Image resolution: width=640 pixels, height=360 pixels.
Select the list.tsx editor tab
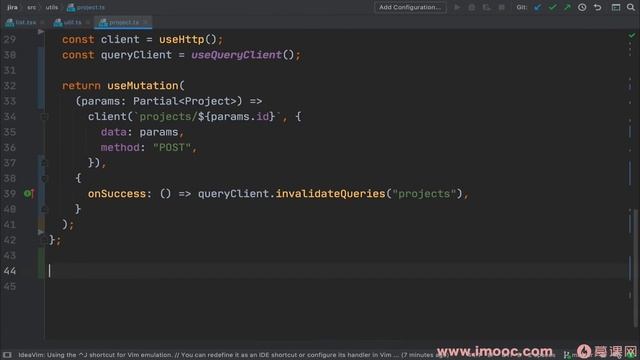pyautogui.click(x=25, y=22)
